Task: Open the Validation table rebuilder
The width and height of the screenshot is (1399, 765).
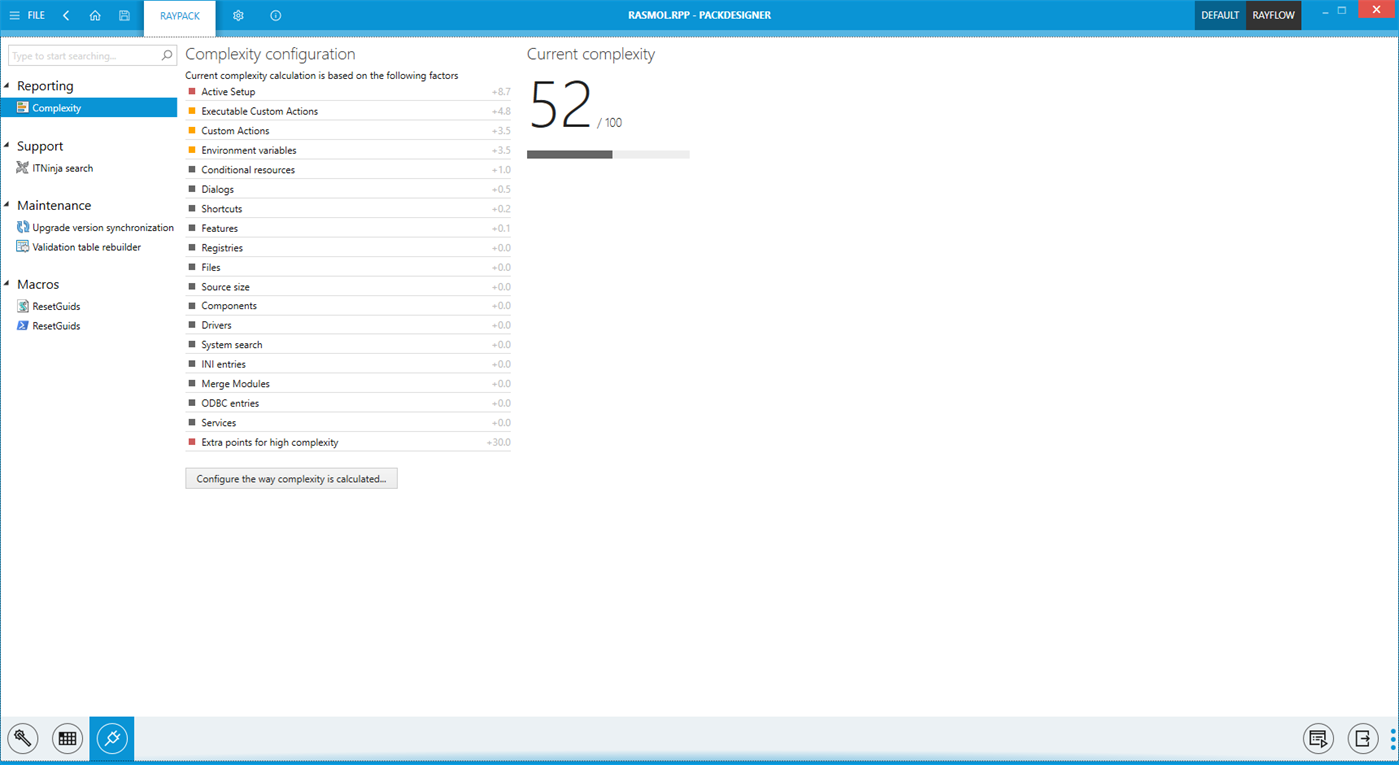Action: 88,246
